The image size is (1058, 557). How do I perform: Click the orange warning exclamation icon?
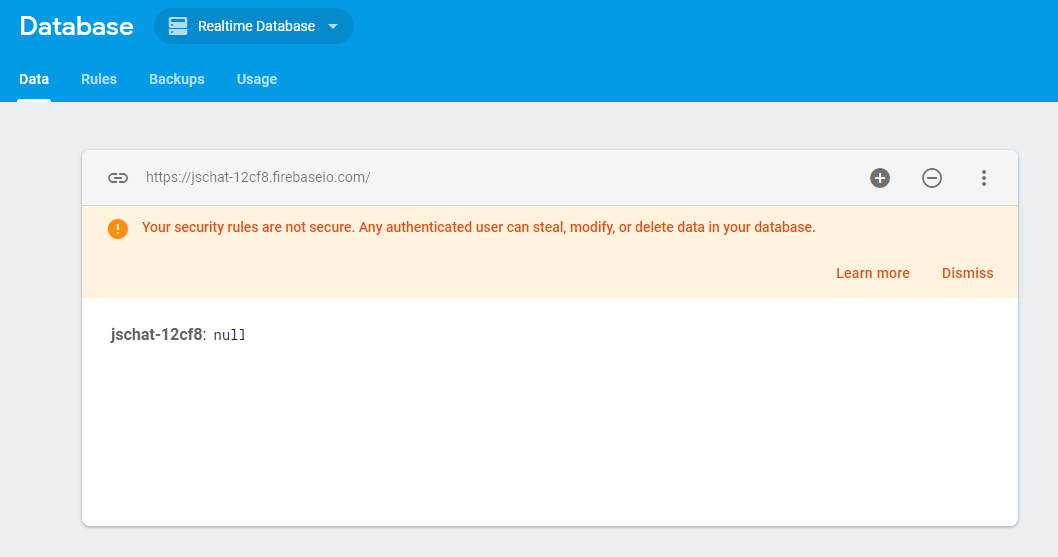point(118,228)
